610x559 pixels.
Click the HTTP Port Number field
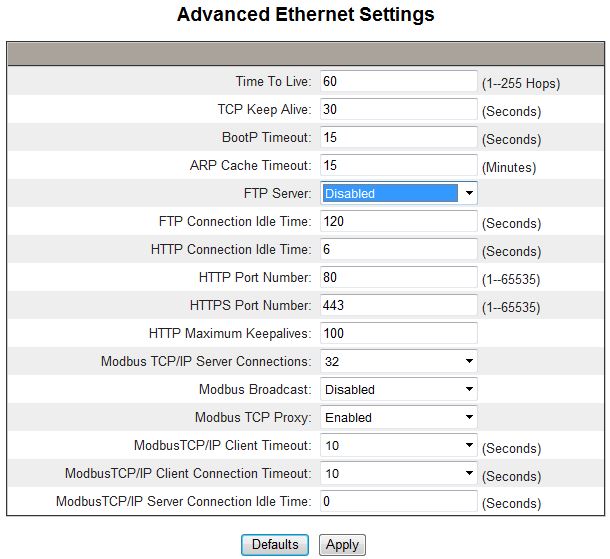(x=398, y=277)
